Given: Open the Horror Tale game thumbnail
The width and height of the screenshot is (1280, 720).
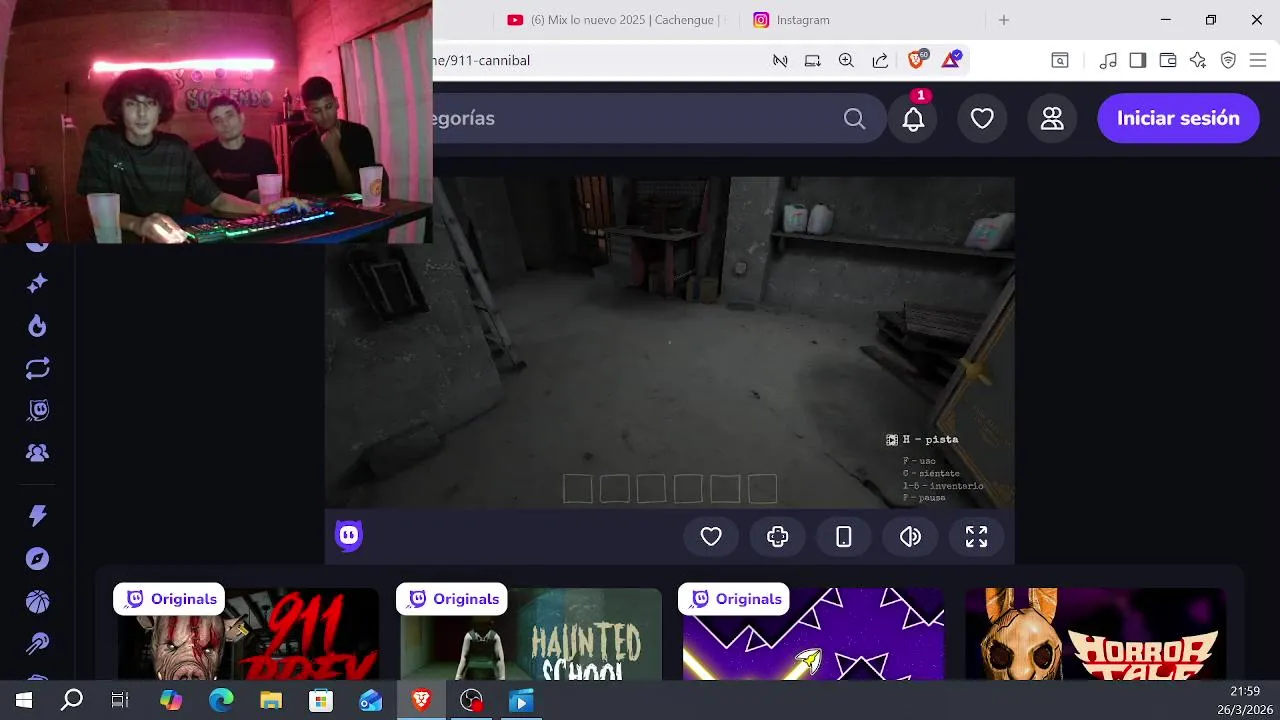Looking at the screenshot, I should pyautogui.click(x=1095, y=634).
